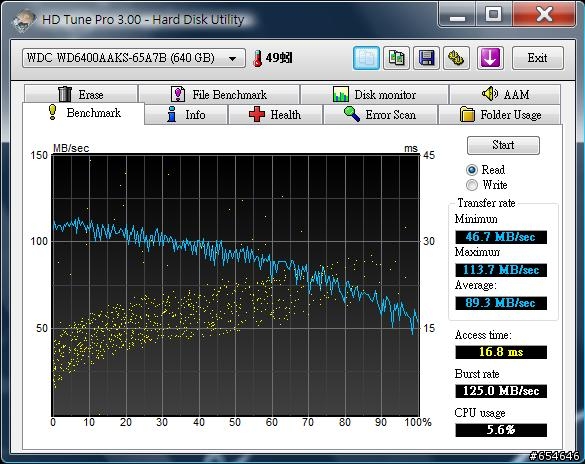Maximize the HD Tune Pro window

tap(494, 15)
